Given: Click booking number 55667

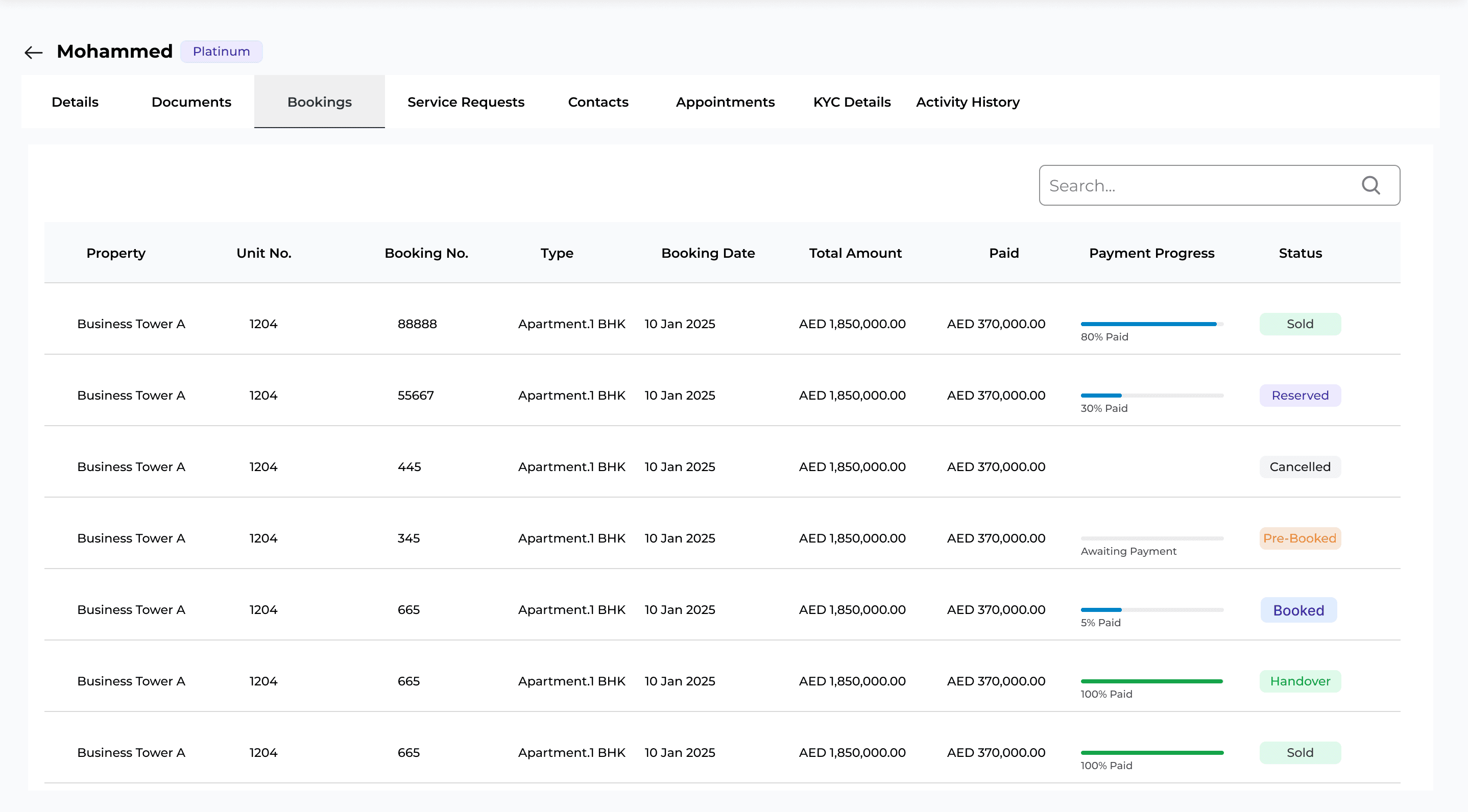Looking at the screenshot, I should coord(416,395).
